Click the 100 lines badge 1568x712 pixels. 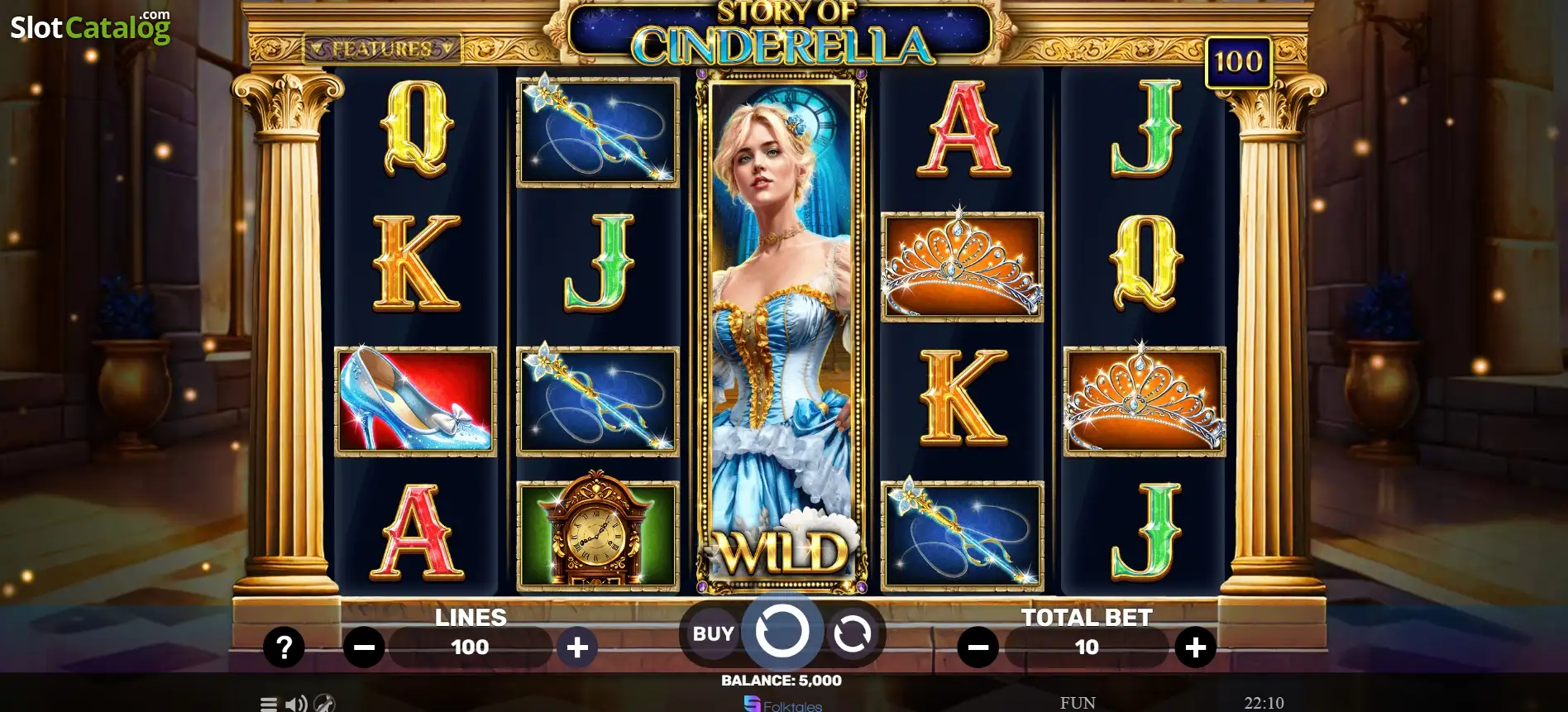pos(1238,62)
